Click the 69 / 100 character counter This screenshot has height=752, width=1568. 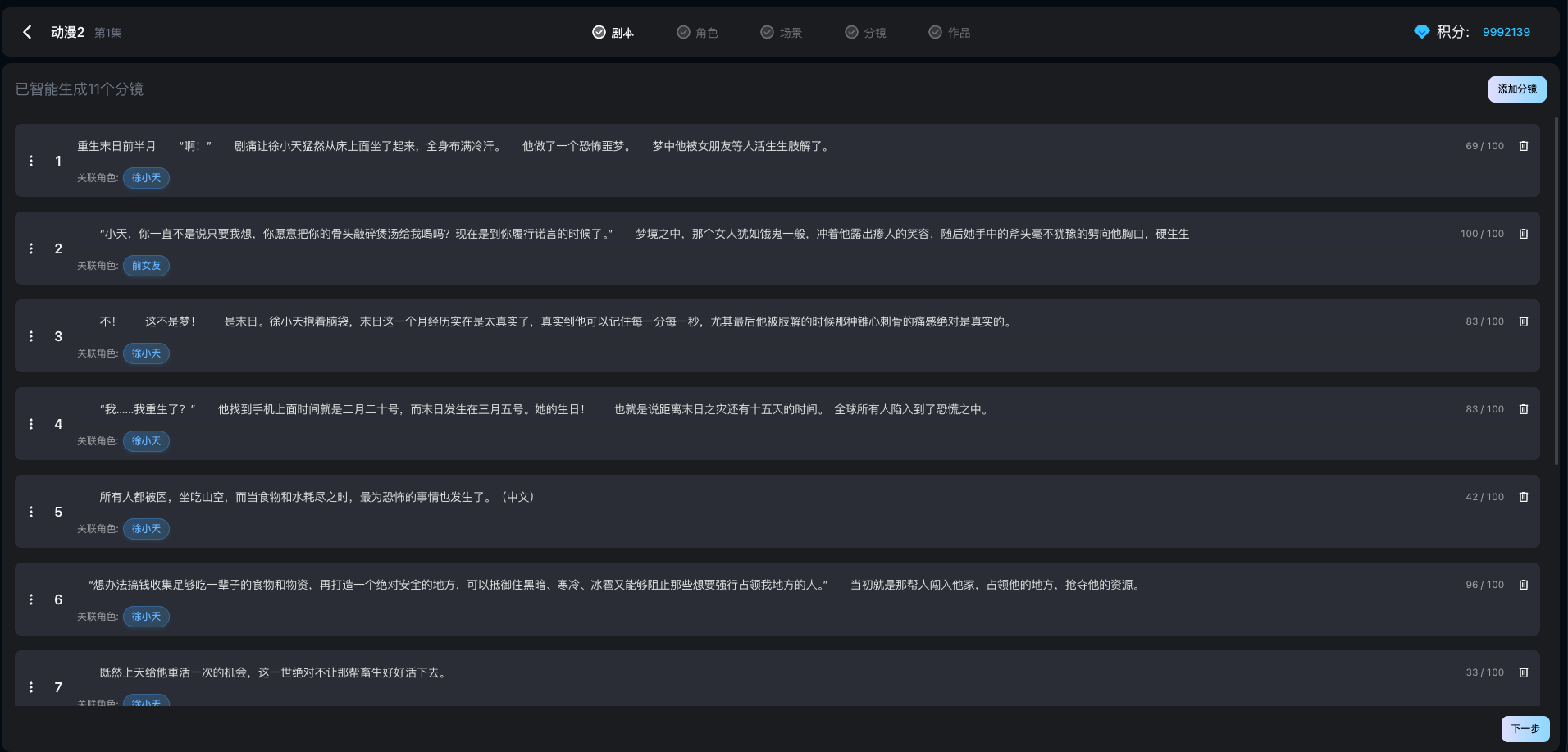coord(1484,146)
